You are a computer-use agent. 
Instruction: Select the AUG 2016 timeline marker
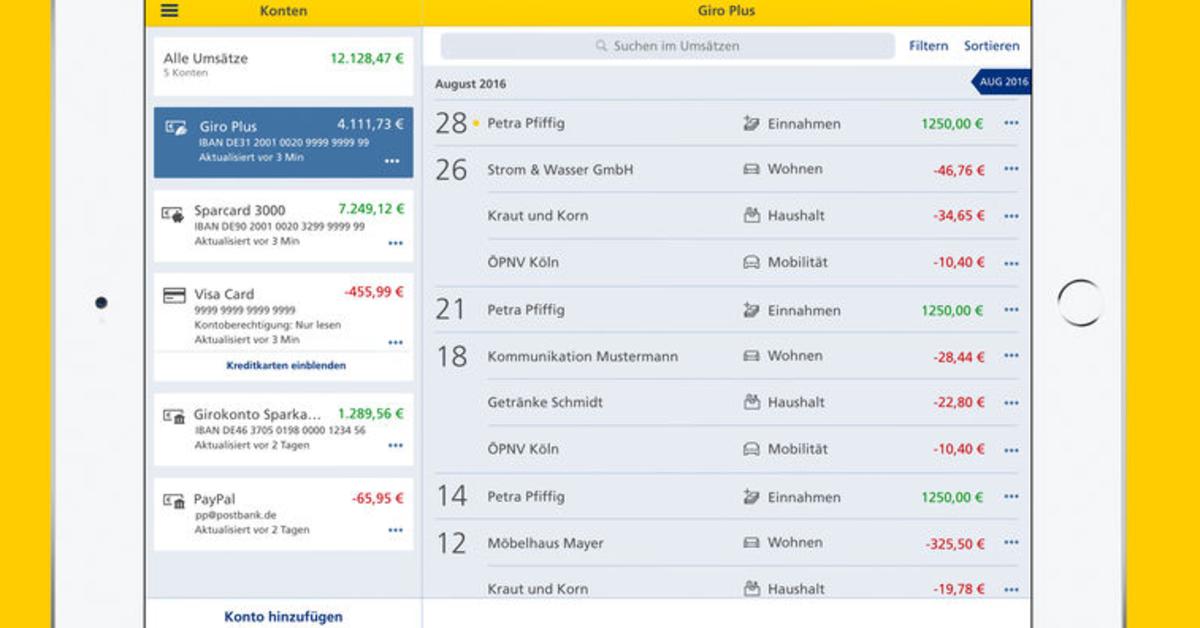[1002, 82]
